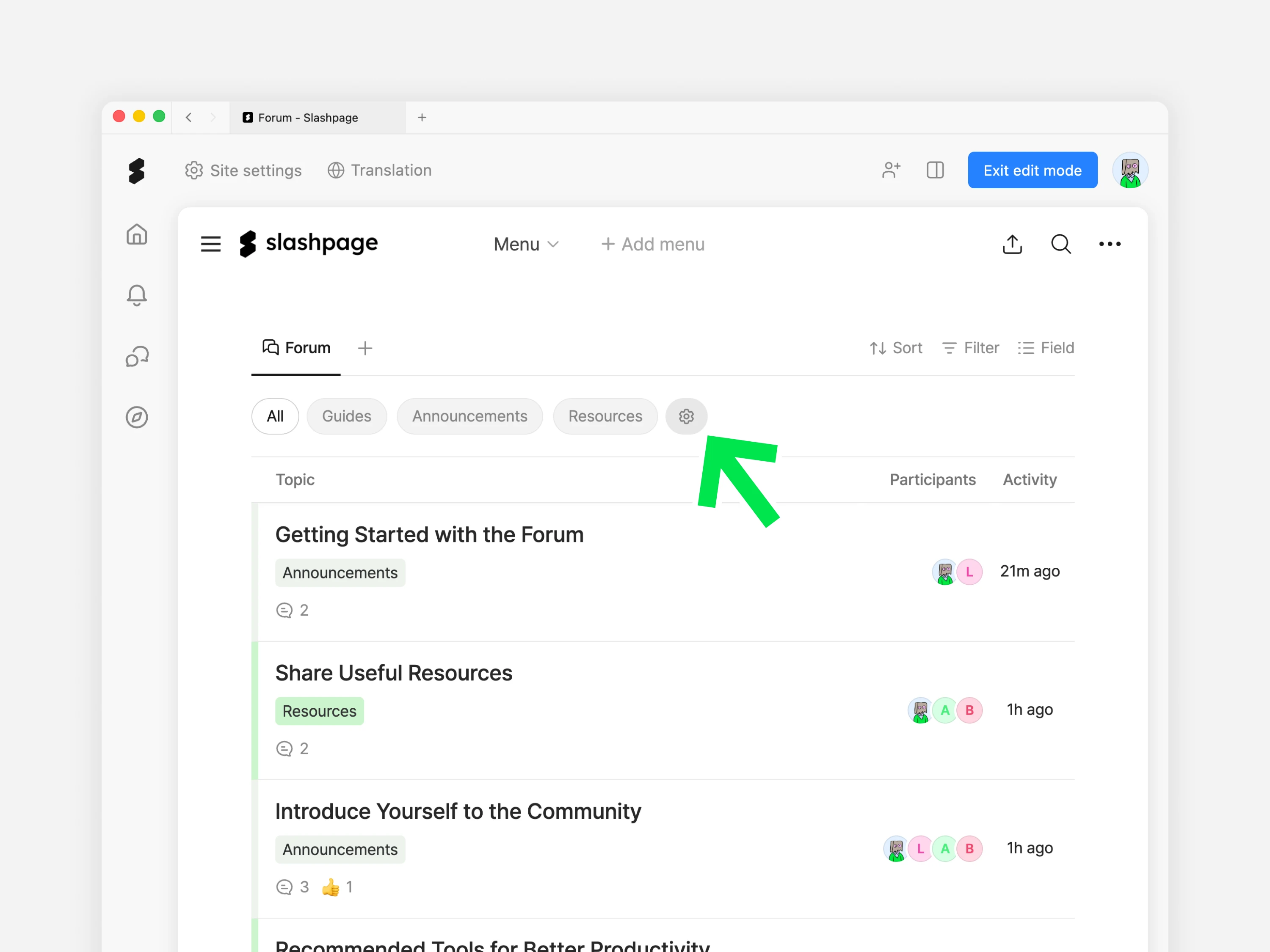Viewport: 1270px width, 952px height.
Task: Toggle the hamburger sidebar menu
Action: click(x=211, y=245)
